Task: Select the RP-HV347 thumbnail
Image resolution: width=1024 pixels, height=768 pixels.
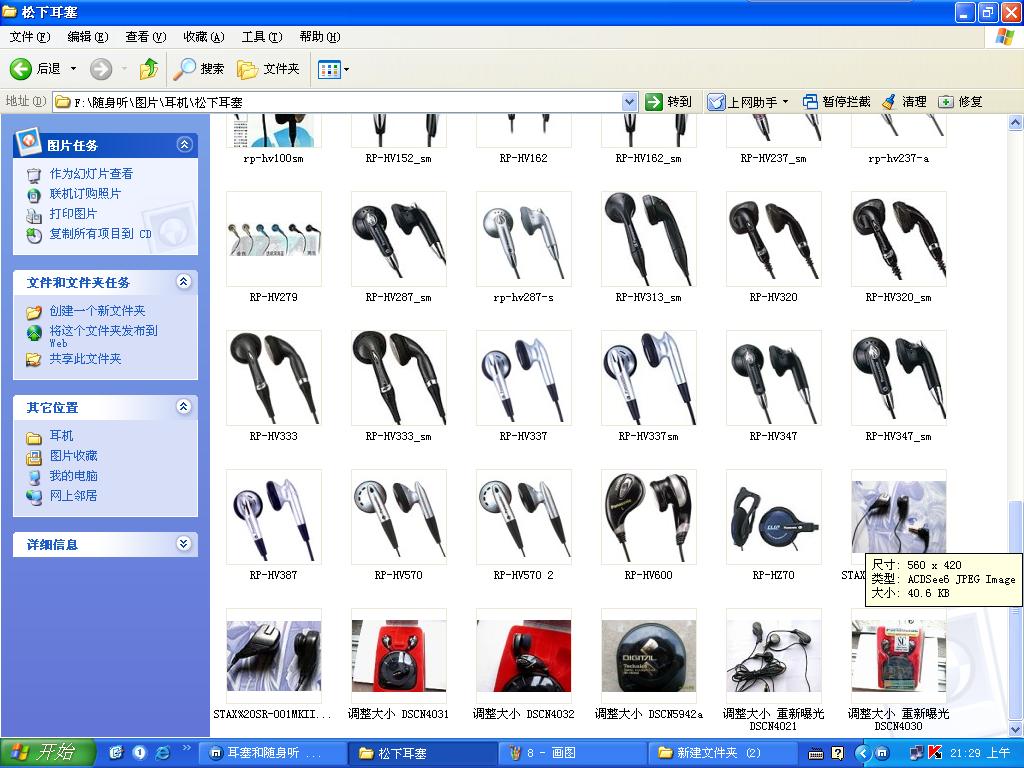Action: (x=774, y=378)
